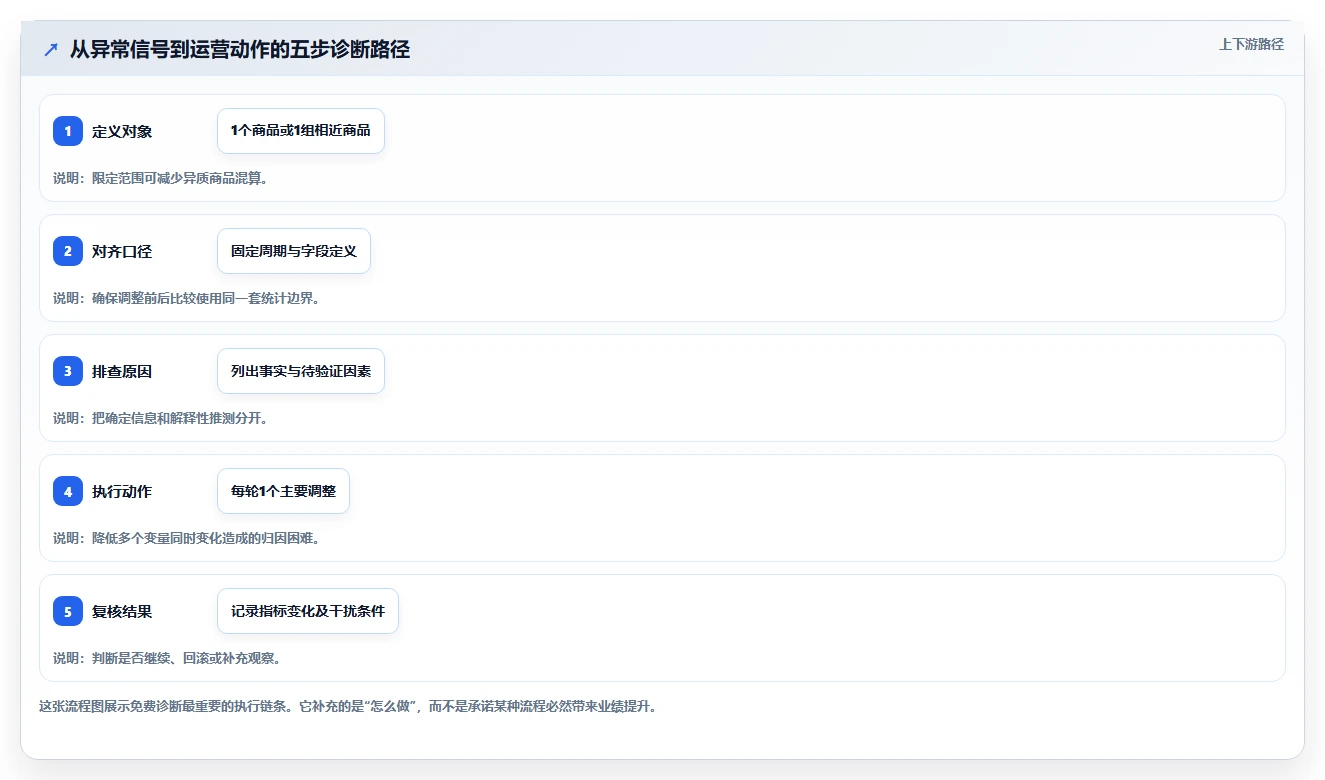The height and width of the screenshot is (780, 1325).
Task: Select the 复核结果 step label
Action: coord(122,611)
